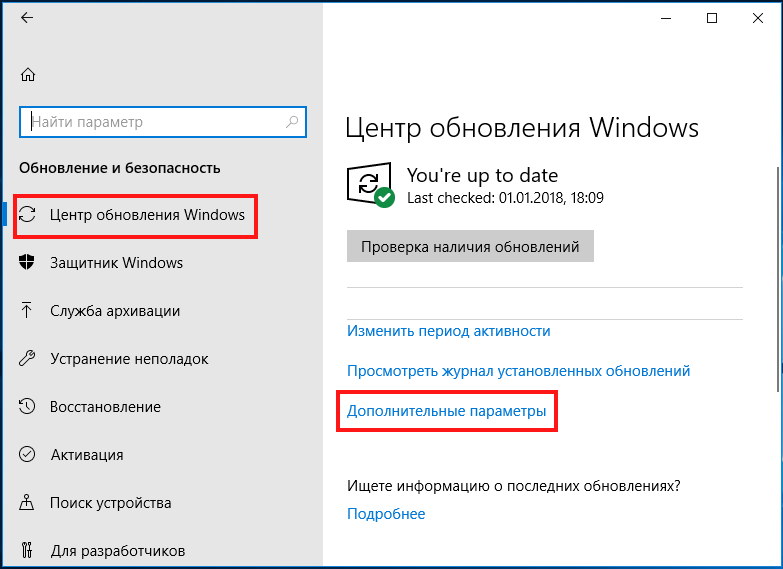The width and height of the screenshot is (783, 569).
Task: Click the clock icon for Восстановление
Action: coord(27,406)
